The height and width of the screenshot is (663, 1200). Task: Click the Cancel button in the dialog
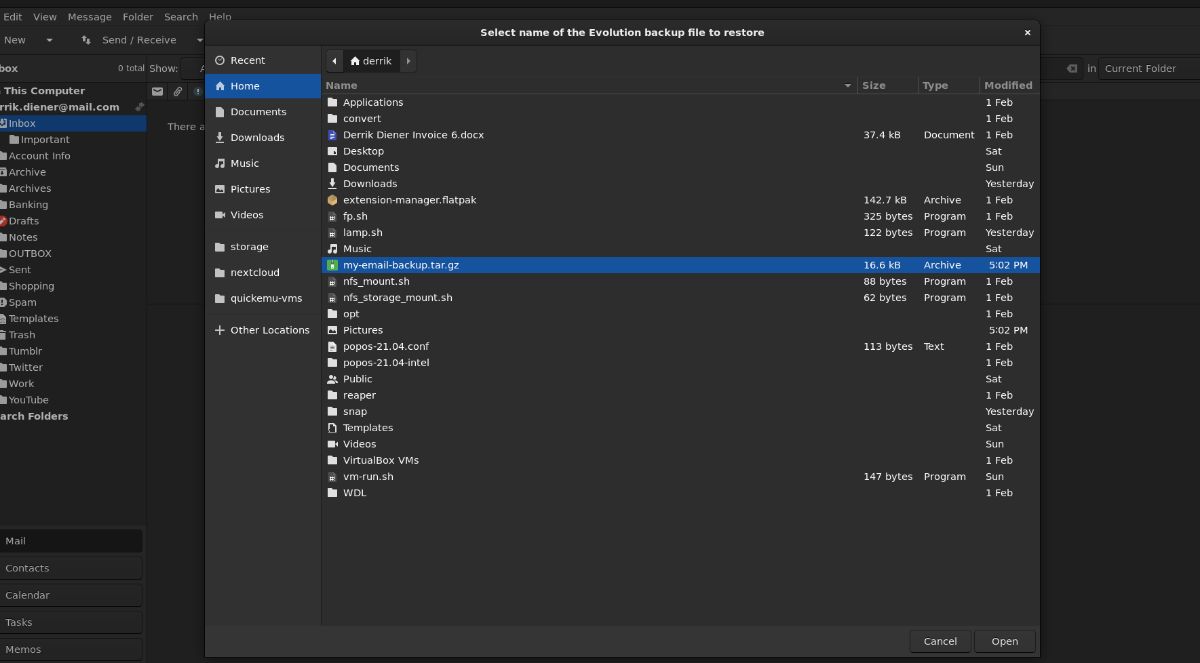tap(940, 641)
